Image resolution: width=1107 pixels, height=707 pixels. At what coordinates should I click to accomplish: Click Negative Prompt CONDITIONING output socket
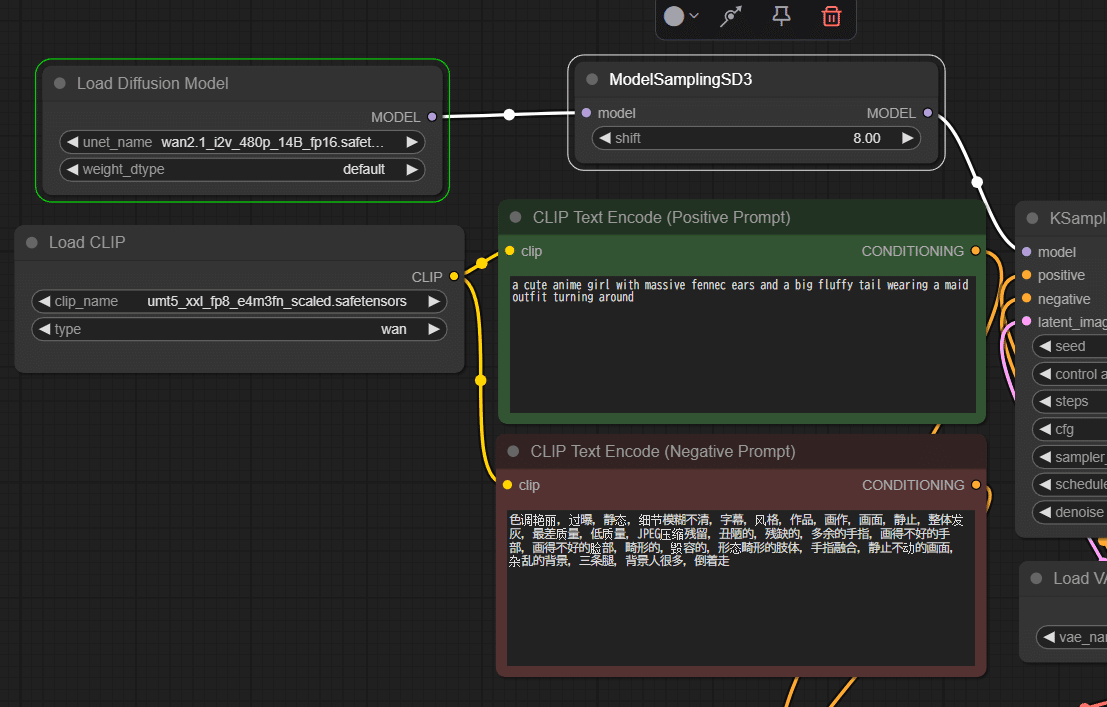[976, 485]
